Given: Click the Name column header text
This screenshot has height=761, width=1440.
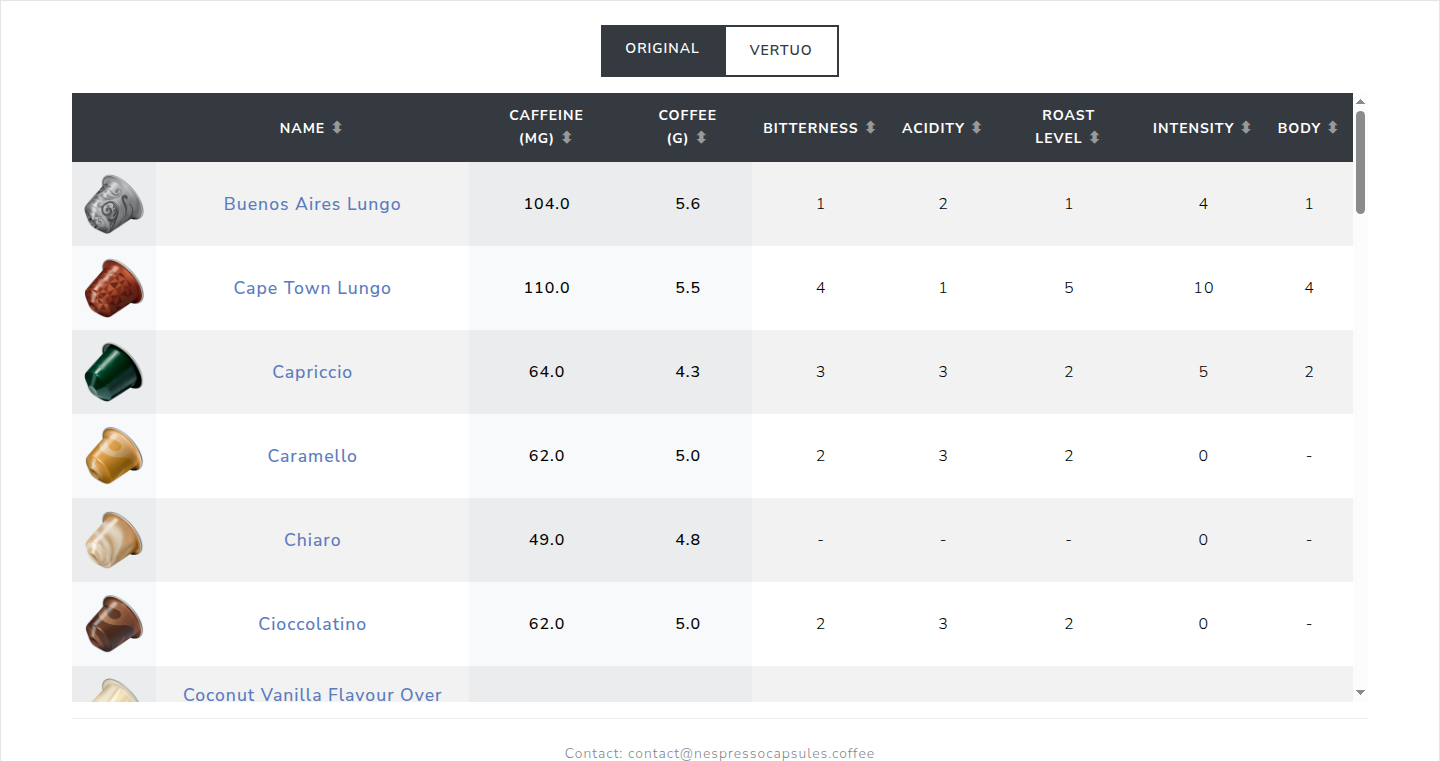Looking at the screenshot, I should coord(302,128).
